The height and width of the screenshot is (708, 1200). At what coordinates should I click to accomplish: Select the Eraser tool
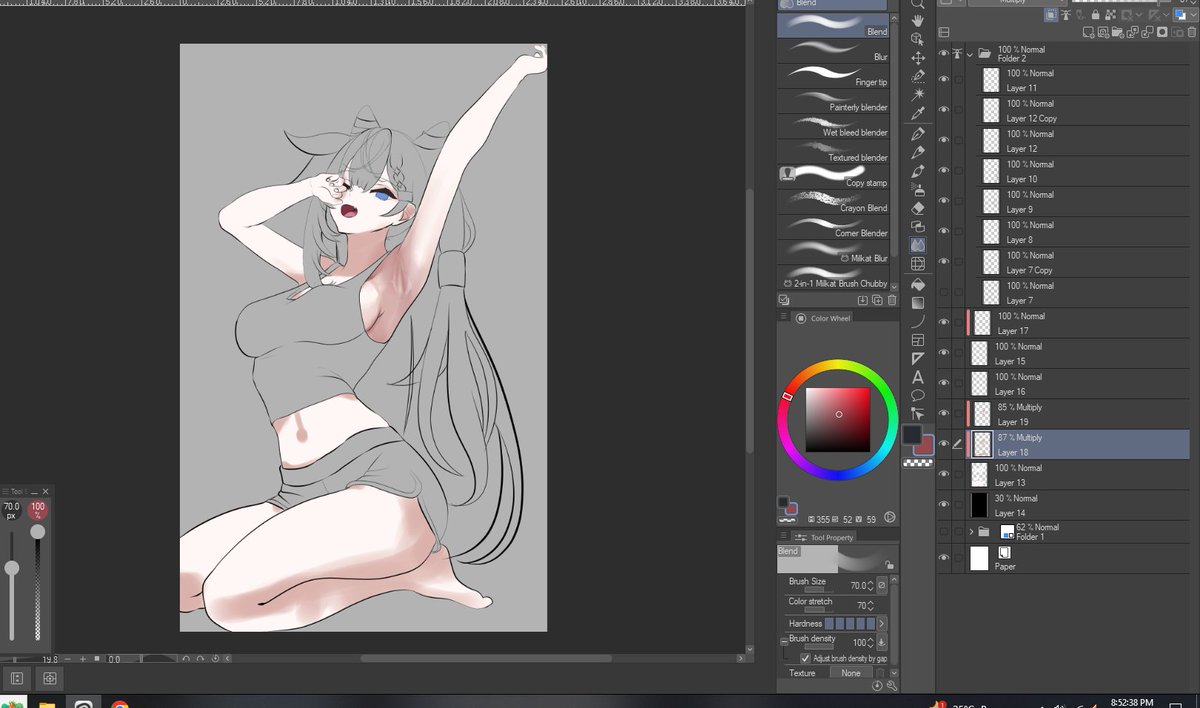click(918, 208)
